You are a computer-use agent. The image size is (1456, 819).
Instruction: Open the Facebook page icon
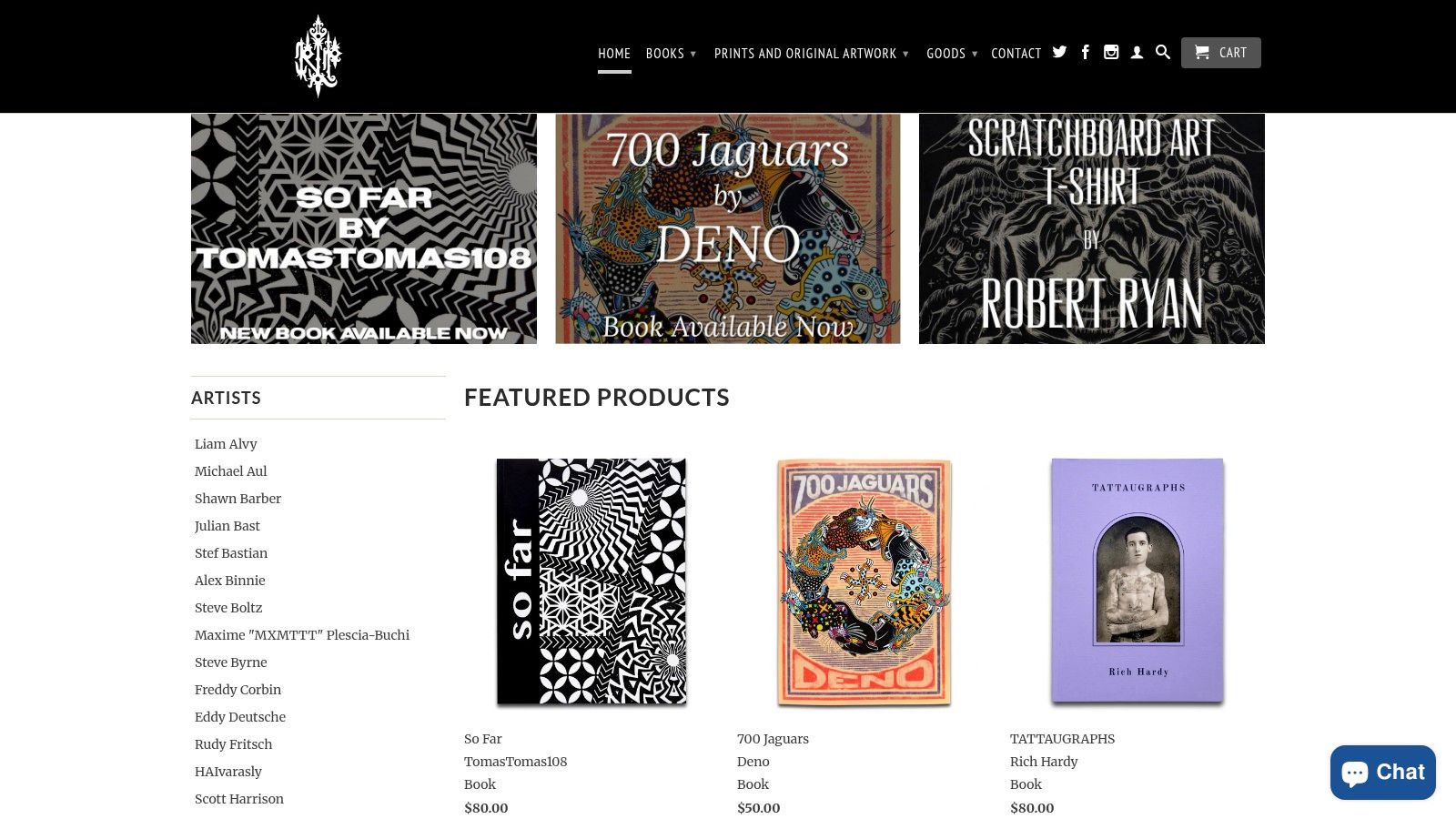pyautogui.click(x=1086, y=53)
